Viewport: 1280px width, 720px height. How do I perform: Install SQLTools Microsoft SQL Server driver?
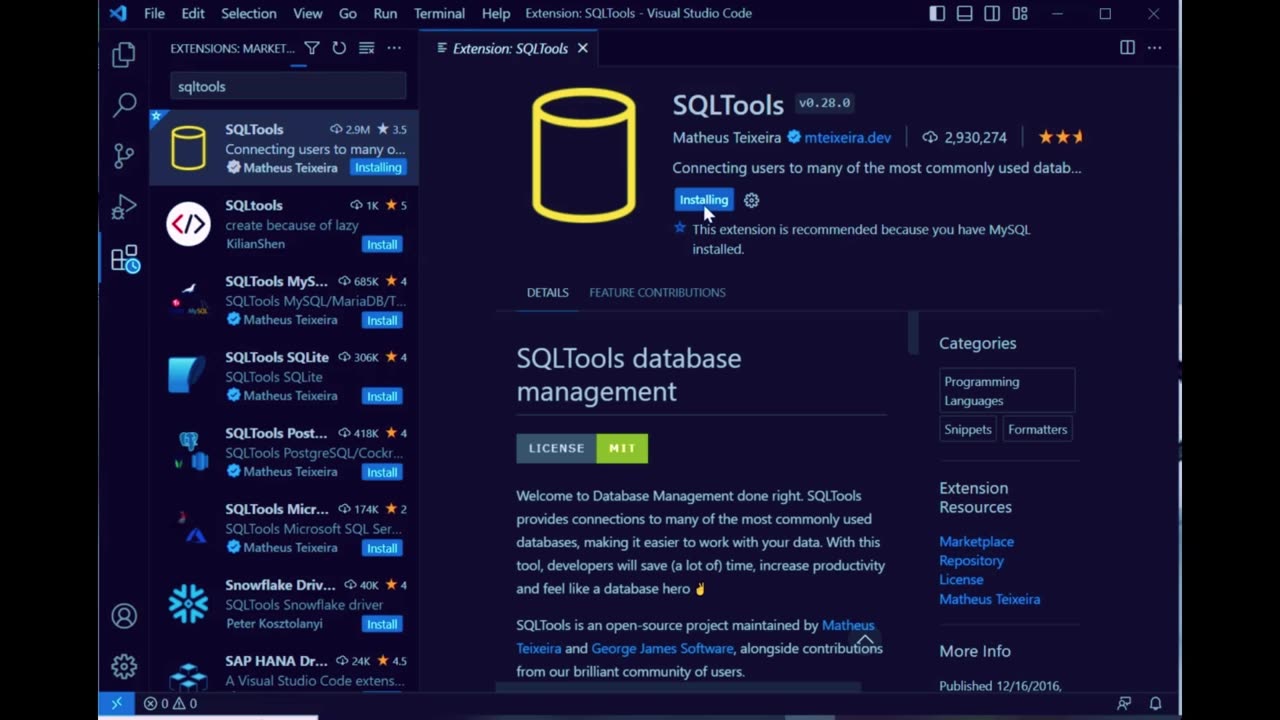(x=382, y=548)
